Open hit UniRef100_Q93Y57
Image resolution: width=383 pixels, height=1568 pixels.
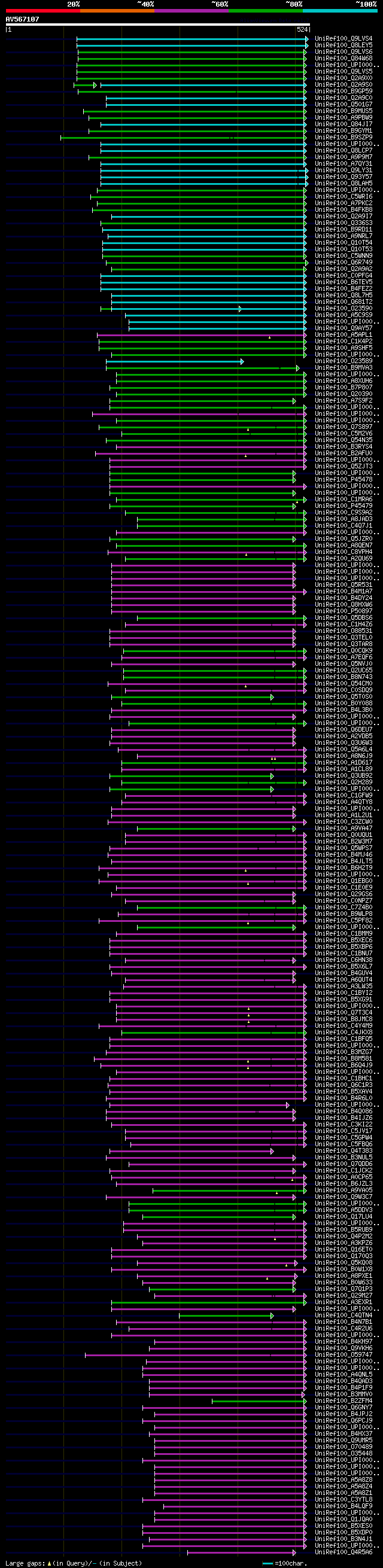(344, 177)
